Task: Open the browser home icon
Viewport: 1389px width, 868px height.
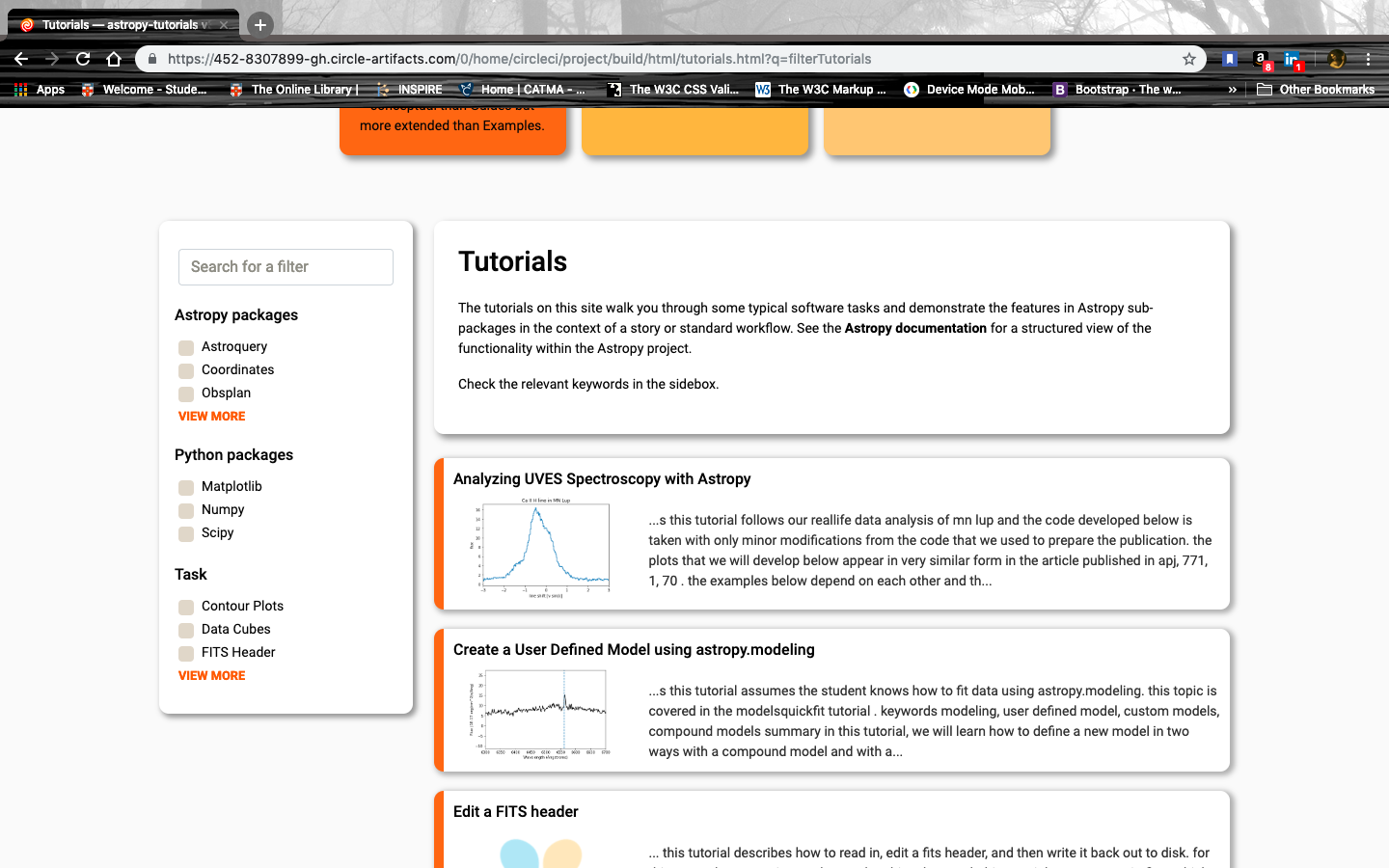Action: tap(114, 59)
